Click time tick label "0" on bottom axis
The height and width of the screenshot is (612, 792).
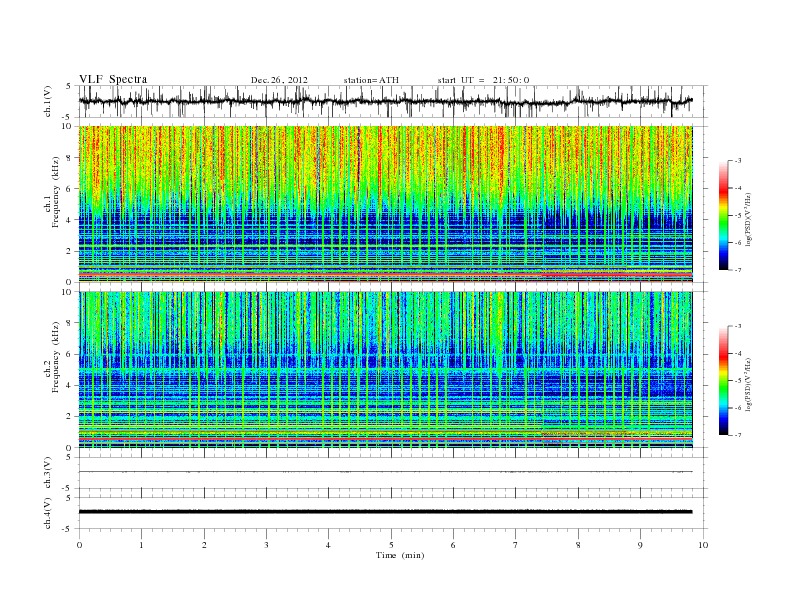[x=79, y=545]
